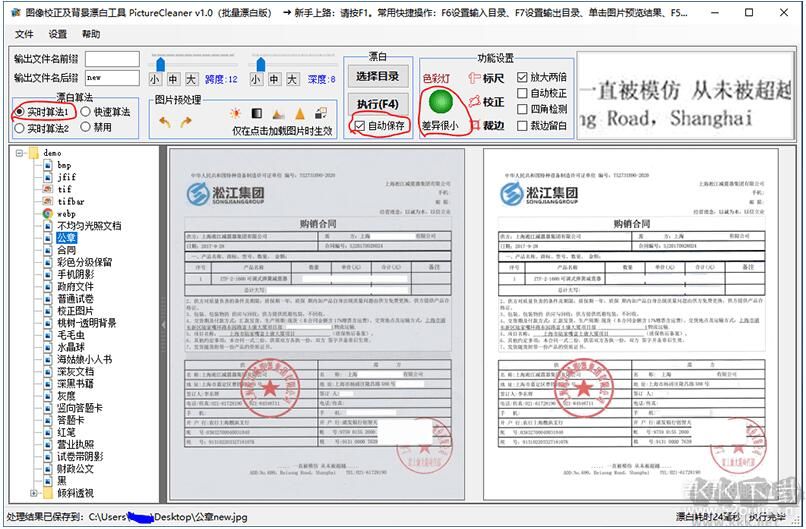This screenshot has width=806, height=529.
Task: Enable the 自动校正 checkbox
Action: pyautogui.click(x=522, y=93)
